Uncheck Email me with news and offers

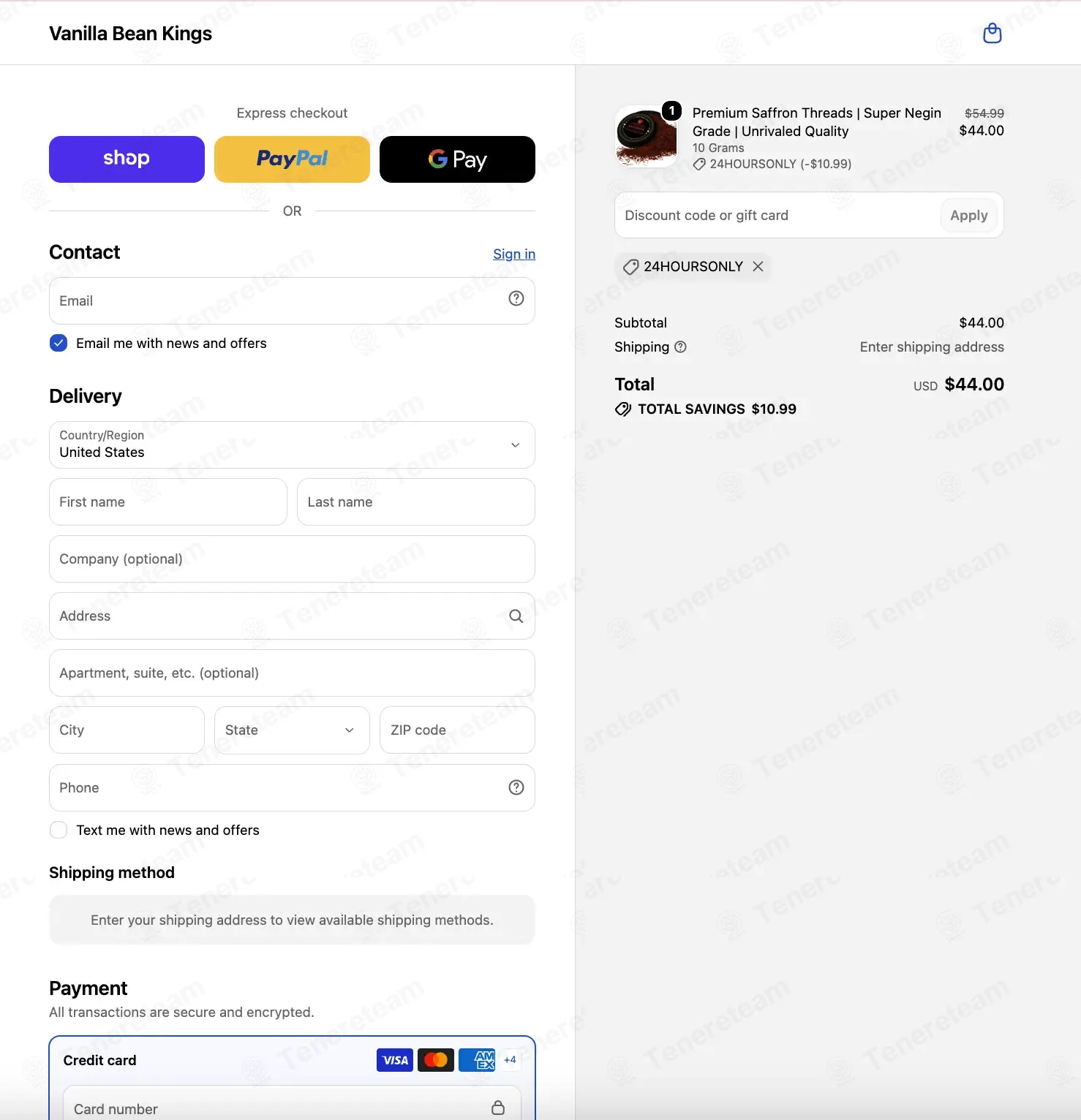(59, 343)
